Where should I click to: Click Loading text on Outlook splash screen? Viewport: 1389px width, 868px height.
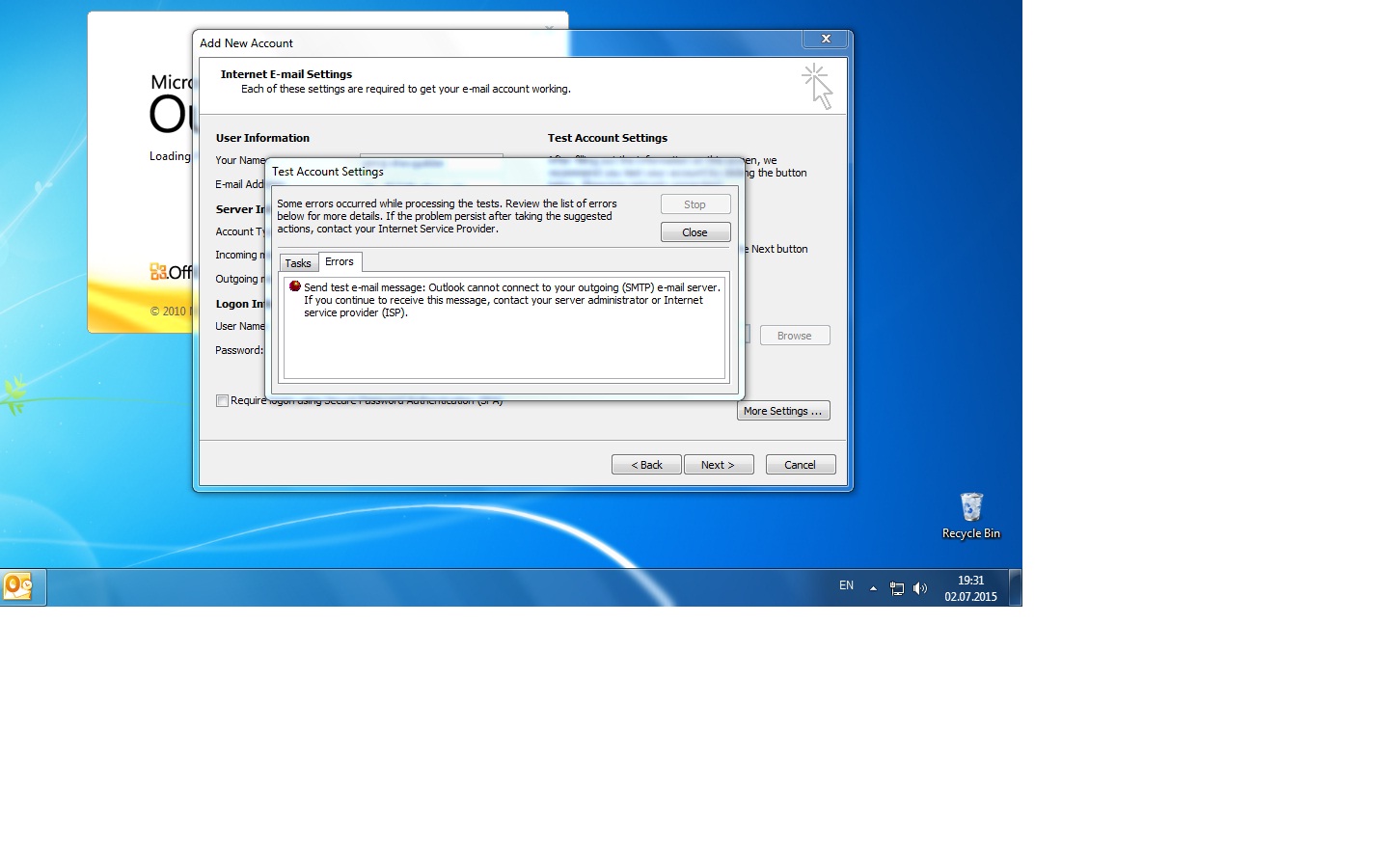tap(170, 156)
